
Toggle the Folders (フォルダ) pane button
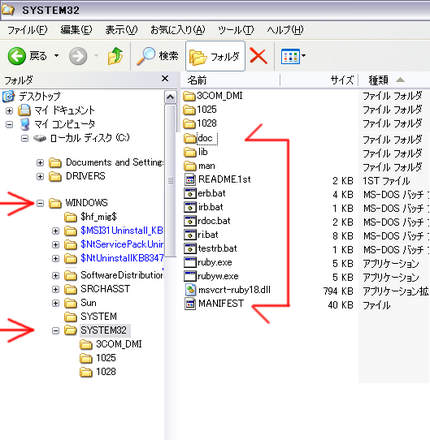[215, 56]
